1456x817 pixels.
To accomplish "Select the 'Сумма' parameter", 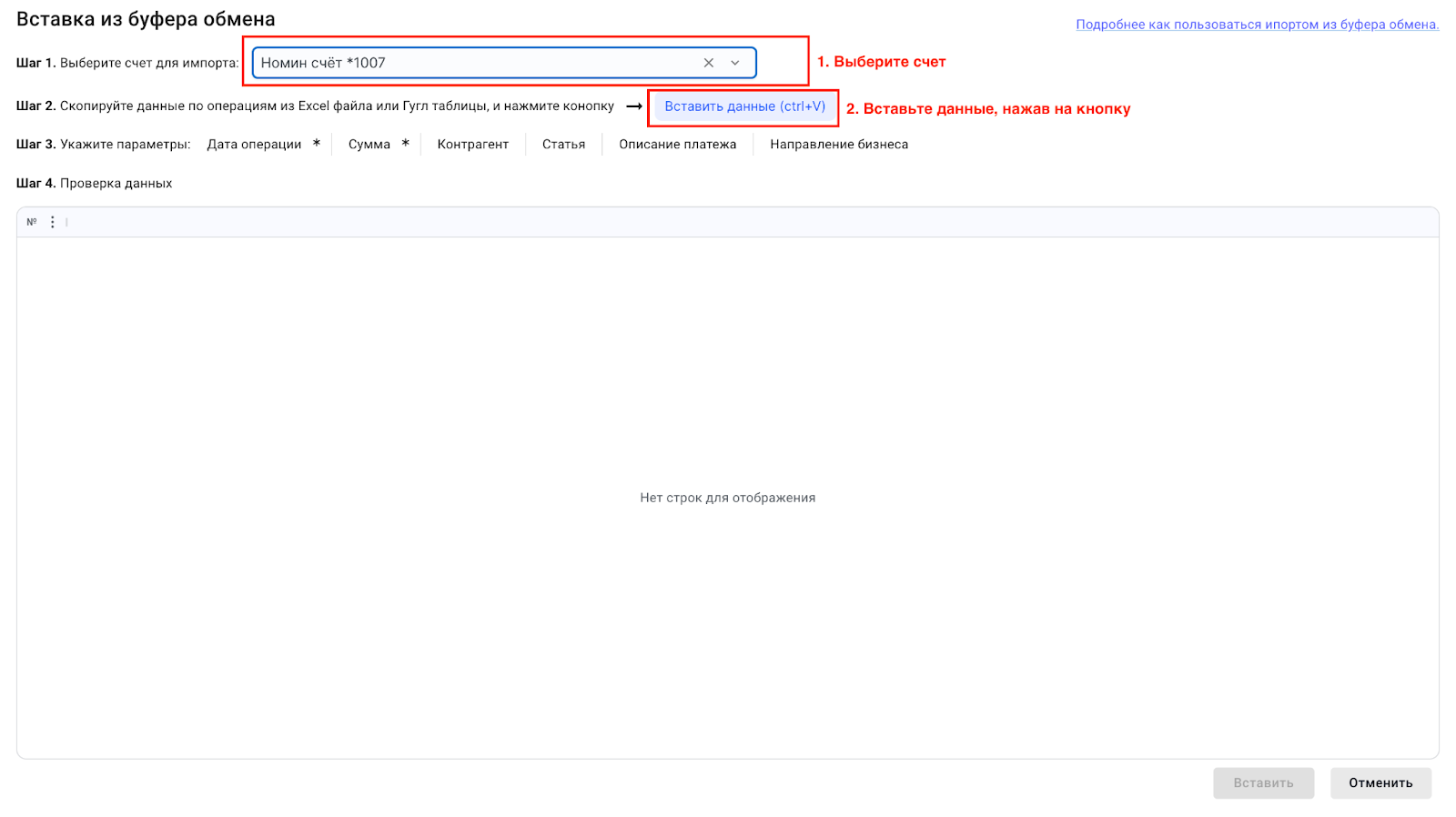I will point(369,145).
